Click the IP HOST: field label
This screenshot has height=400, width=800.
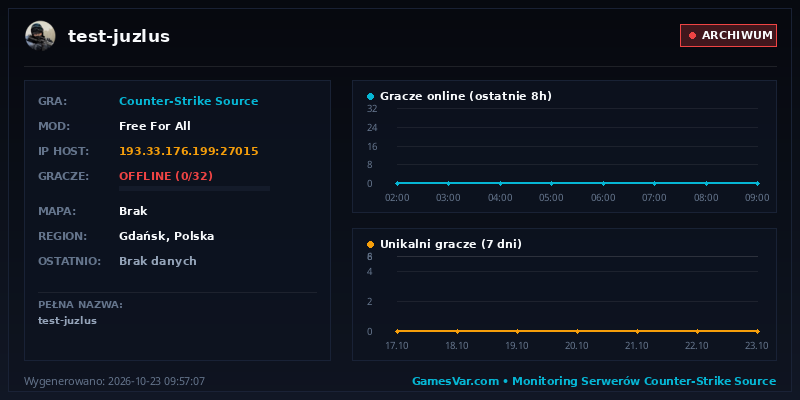[64, 151]
